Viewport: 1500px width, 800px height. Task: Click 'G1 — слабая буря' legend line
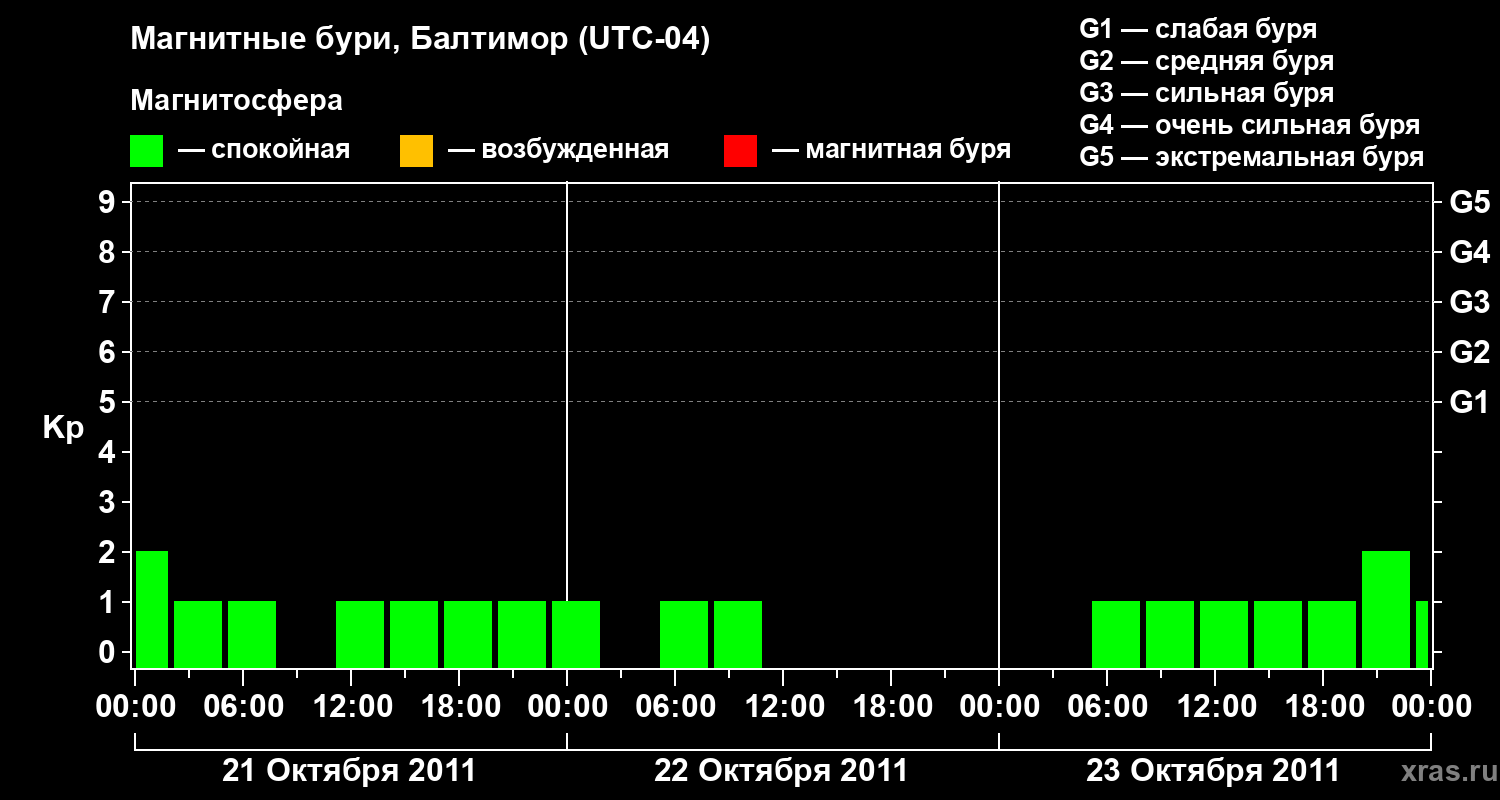1198,28
